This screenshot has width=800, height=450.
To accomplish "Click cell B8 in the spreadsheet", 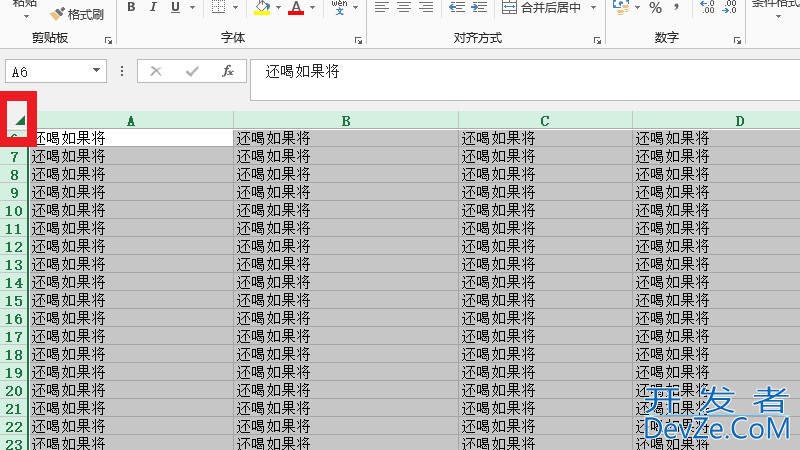I will click(x=346, y=174).
